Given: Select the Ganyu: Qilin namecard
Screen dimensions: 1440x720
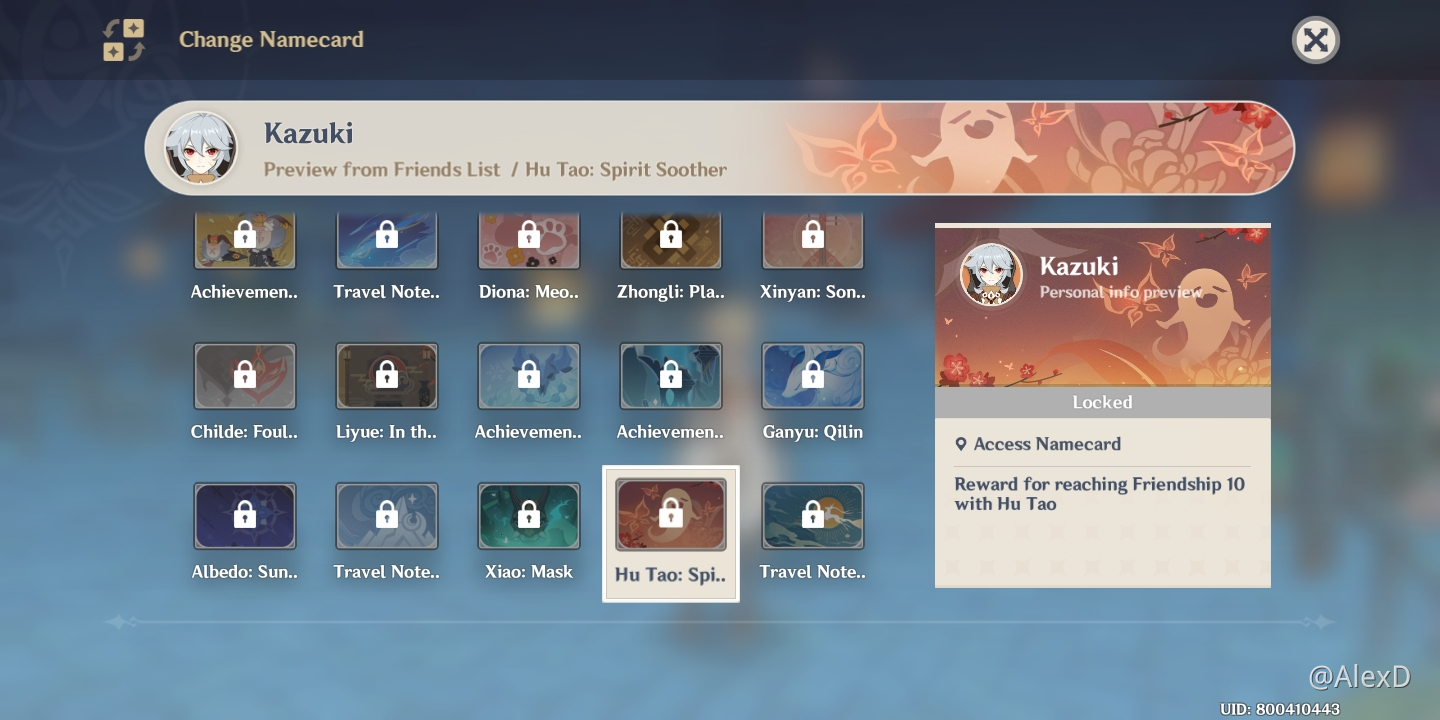Looking at the screenshot, I should [x=813, y=377].
